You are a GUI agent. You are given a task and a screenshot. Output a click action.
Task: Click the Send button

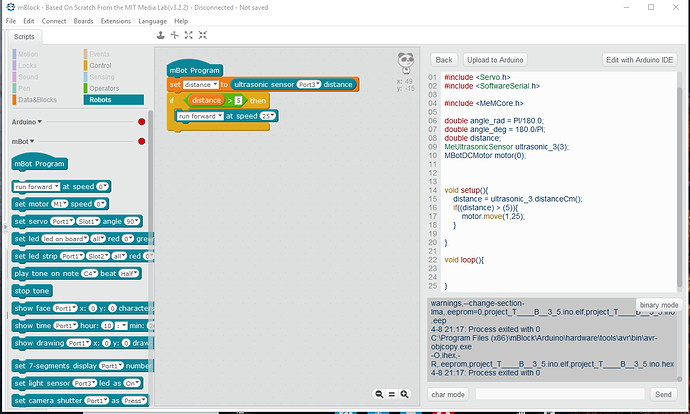[x=663, y=394]
